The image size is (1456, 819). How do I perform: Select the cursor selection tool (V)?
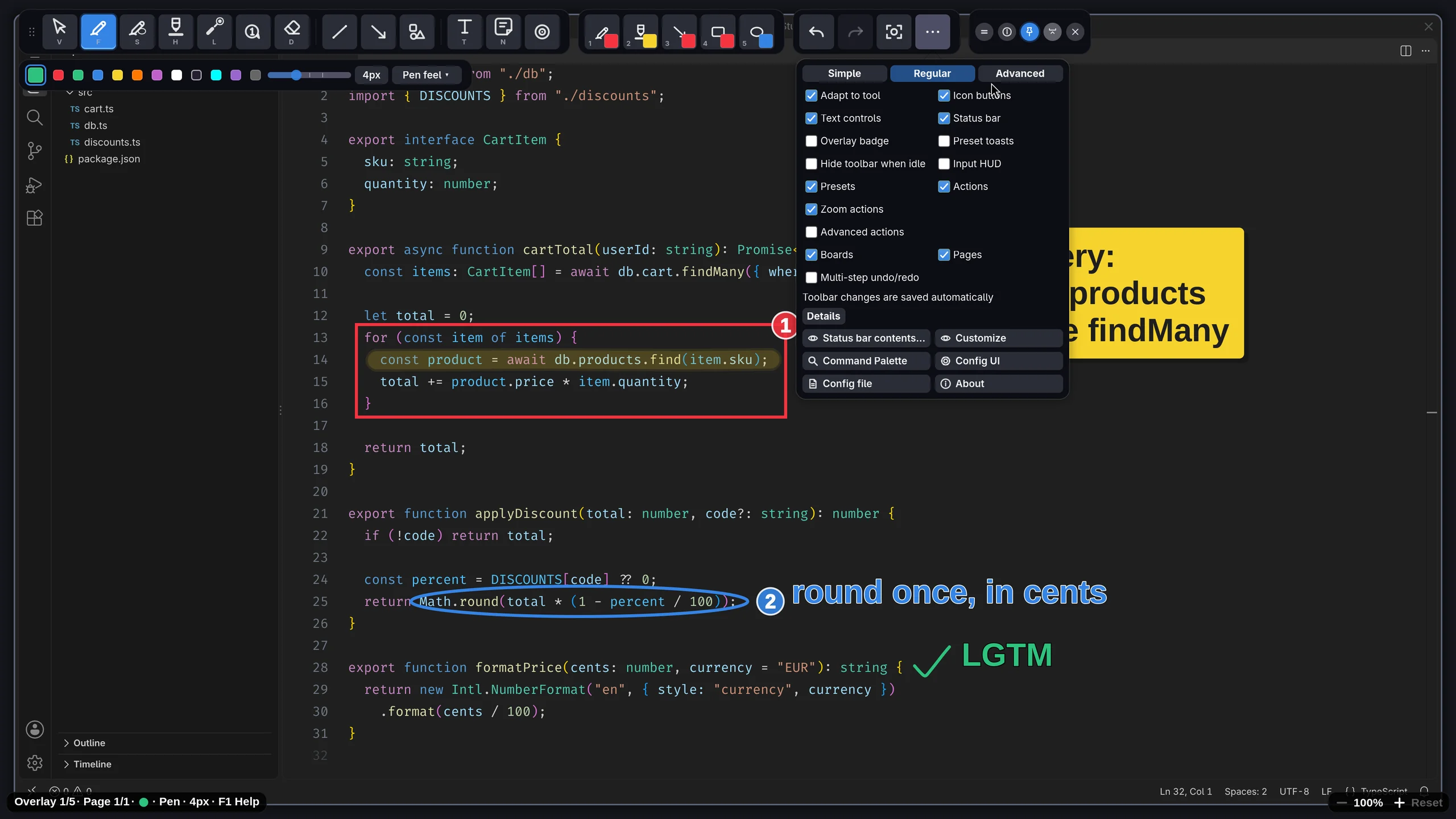59,31
